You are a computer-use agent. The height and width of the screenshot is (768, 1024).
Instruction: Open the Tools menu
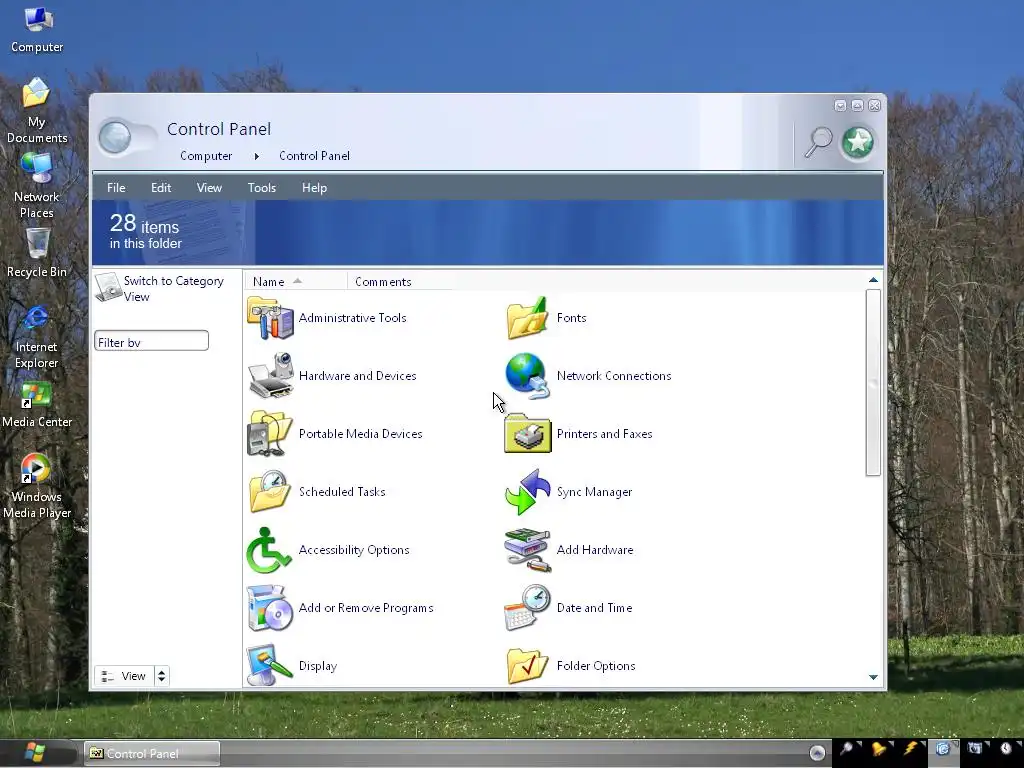pos(262,187)
